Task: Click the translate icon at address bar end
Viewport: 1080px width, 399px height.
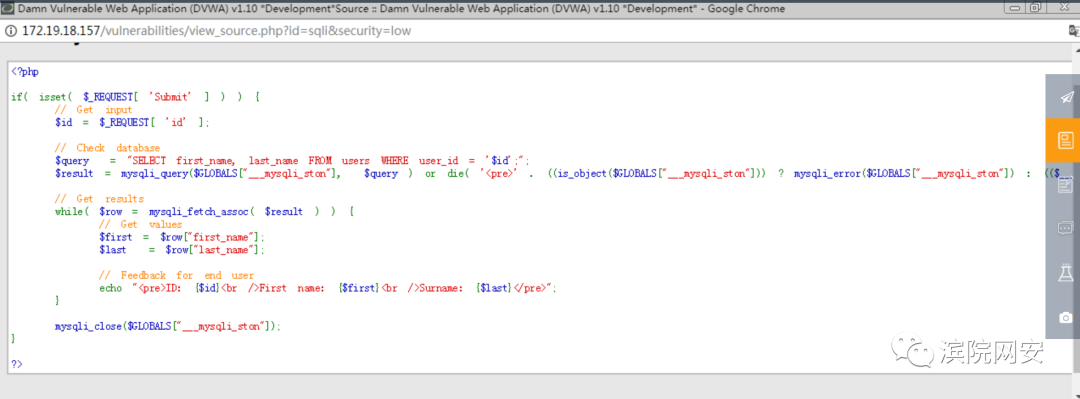Action: click(x=1073, y=32)
